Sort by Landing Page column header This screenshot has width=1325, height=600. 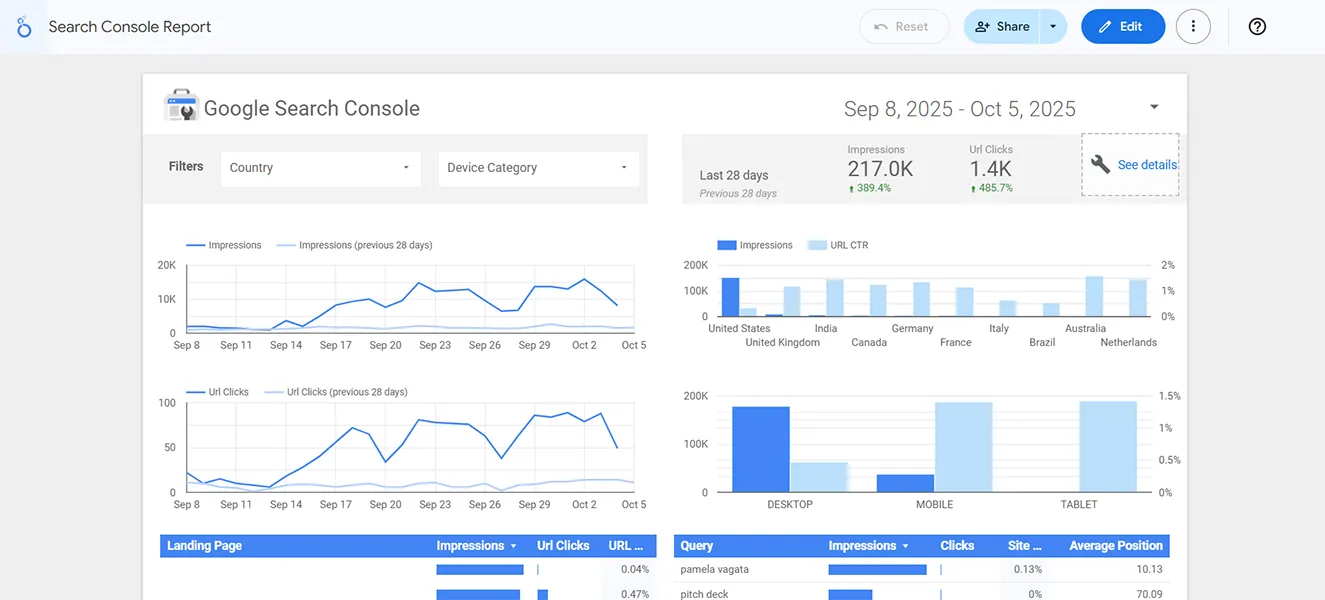click(205, 546)
